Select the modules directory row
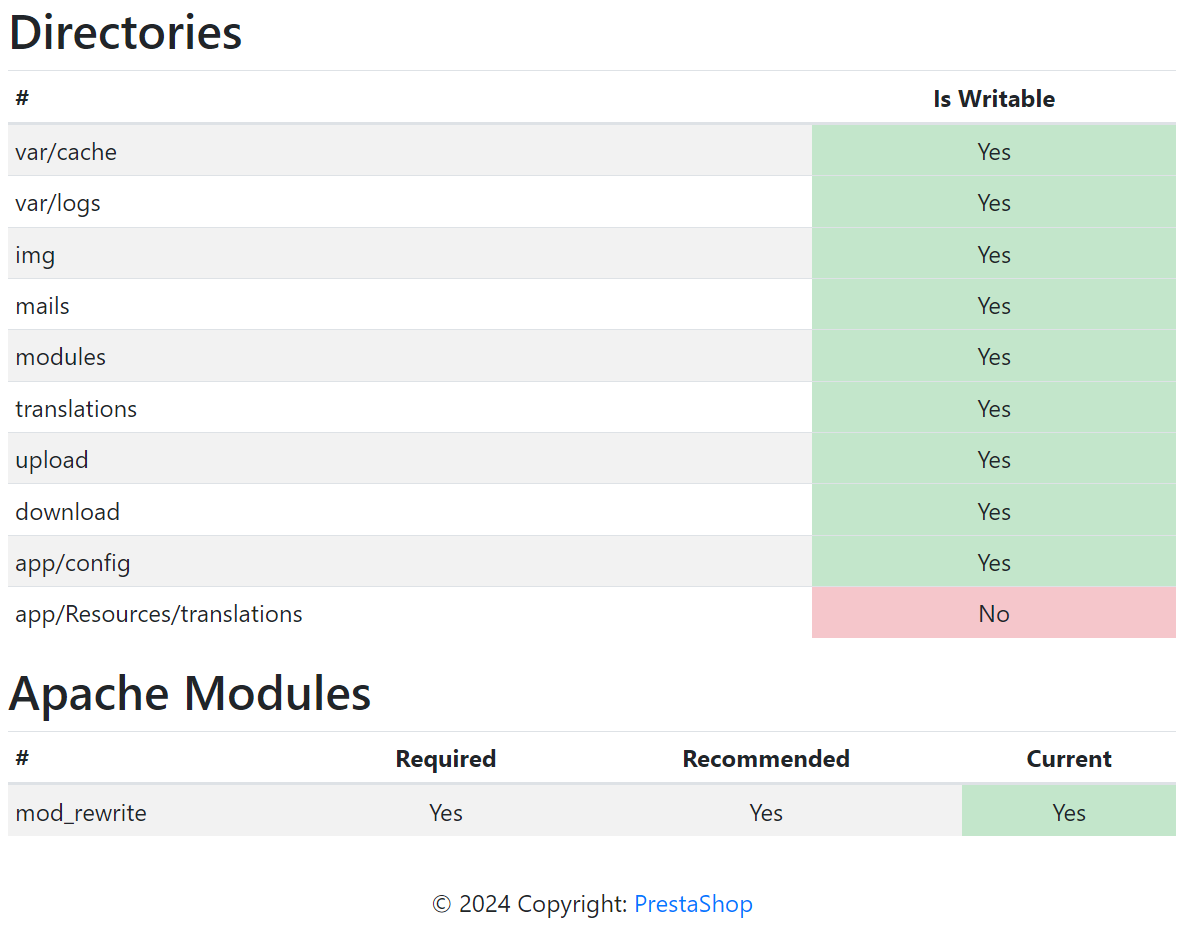 click(x=61, y=357)
